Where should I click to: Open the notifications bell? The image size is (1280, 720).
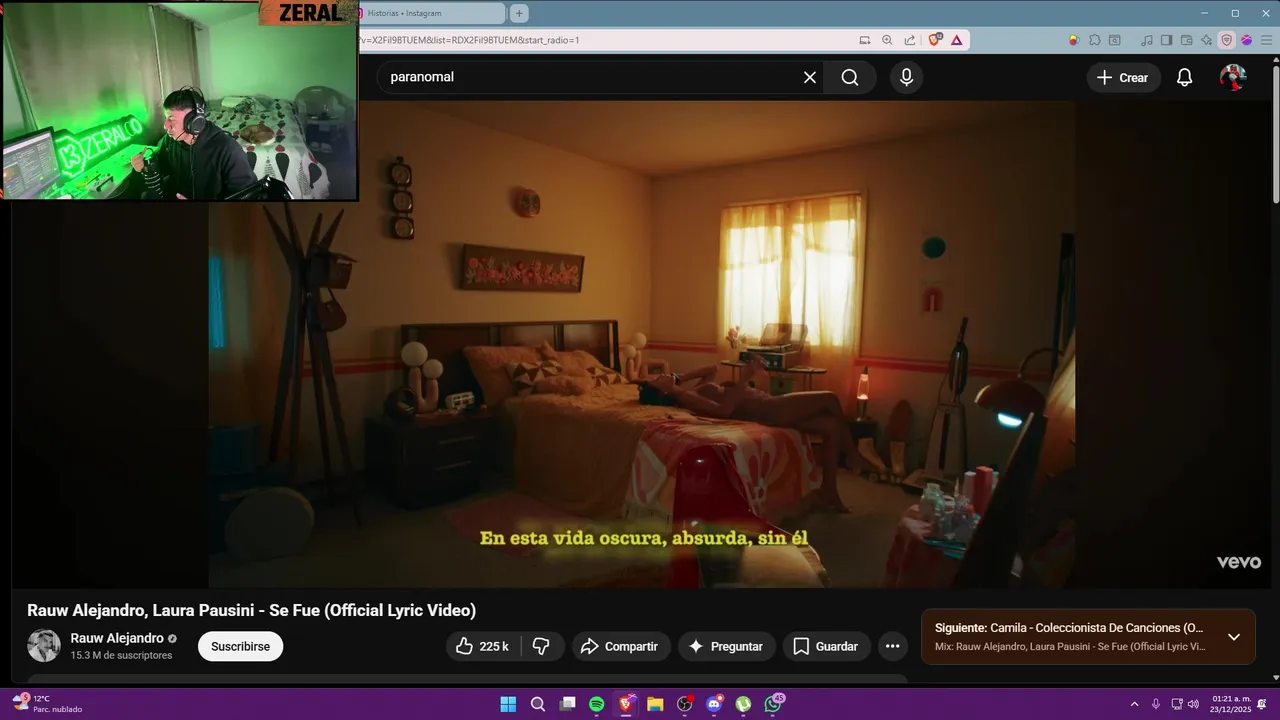[1184, 77]
